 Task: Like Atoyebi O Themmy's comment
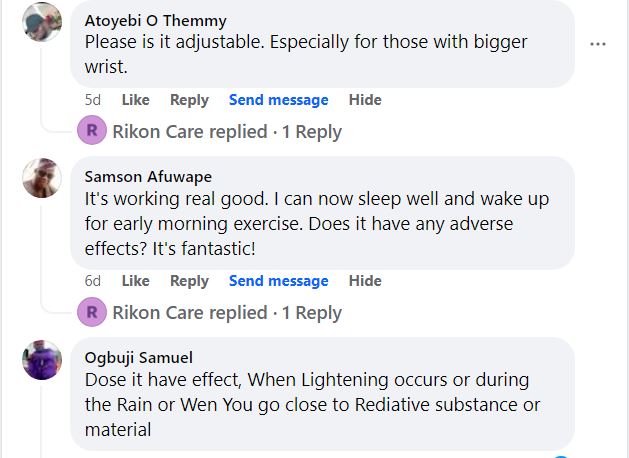click(x=136, y=100)
